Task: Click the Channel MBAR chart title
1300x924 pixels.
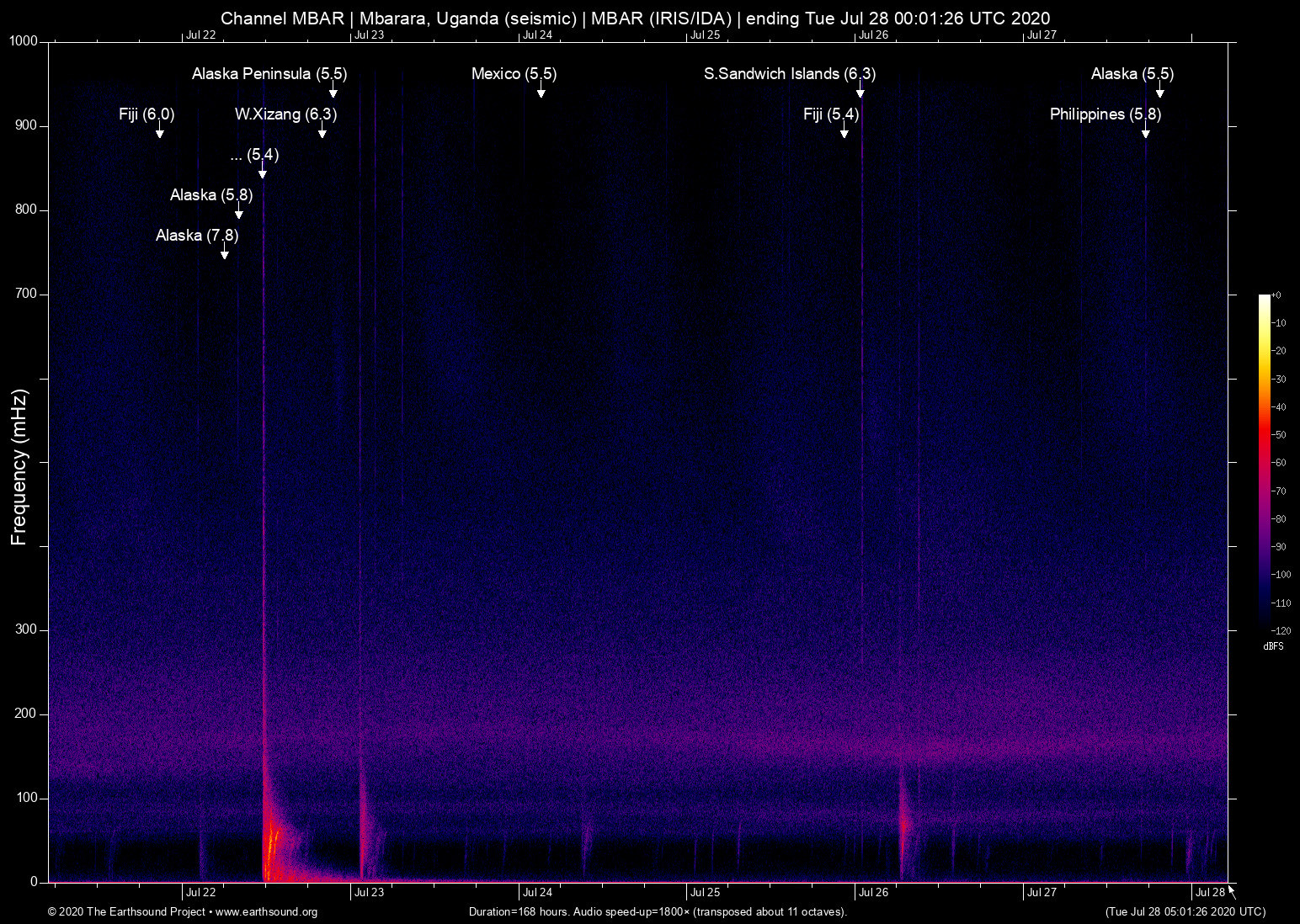Action: (635, 19)
